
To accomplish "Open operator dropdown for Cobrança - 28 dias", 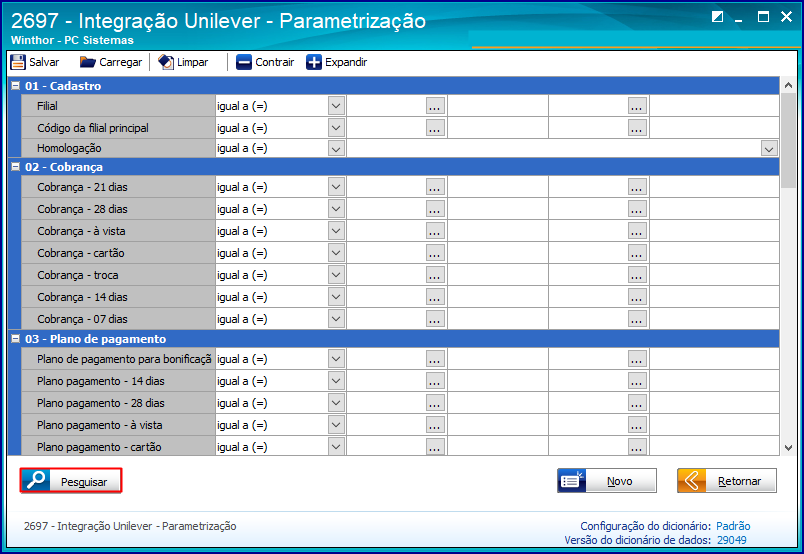I will click(336, 209).
